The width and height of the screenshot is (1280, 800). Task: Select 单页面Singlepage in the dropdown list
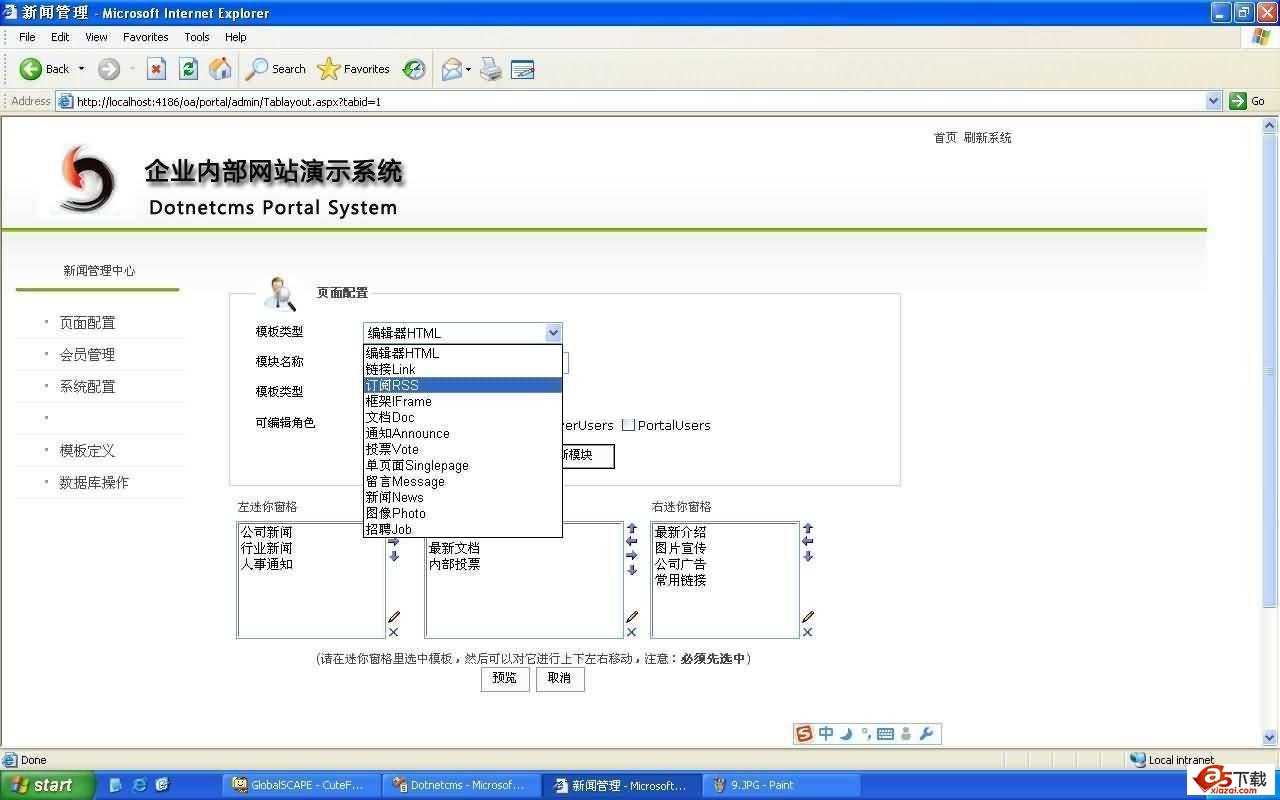point(462,465)
